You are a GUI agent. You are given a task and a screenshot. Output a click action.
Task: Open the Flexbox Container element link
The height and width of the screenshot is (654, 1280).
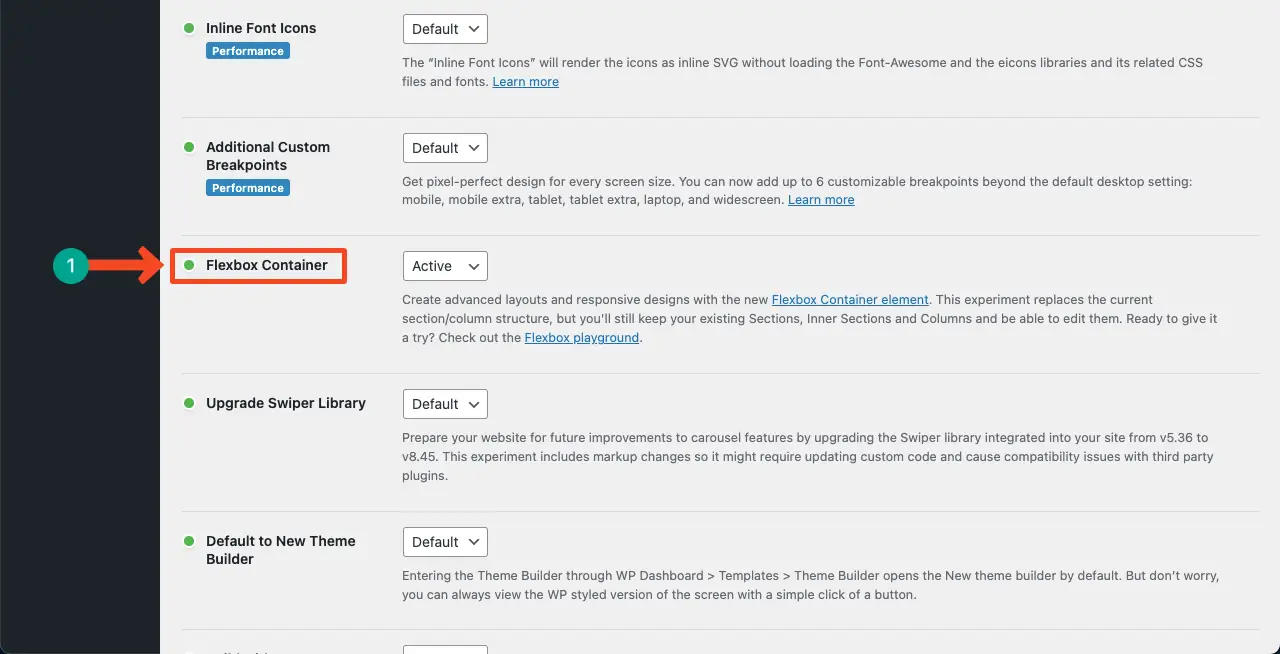pyautogui.click(x=850, y=300)
